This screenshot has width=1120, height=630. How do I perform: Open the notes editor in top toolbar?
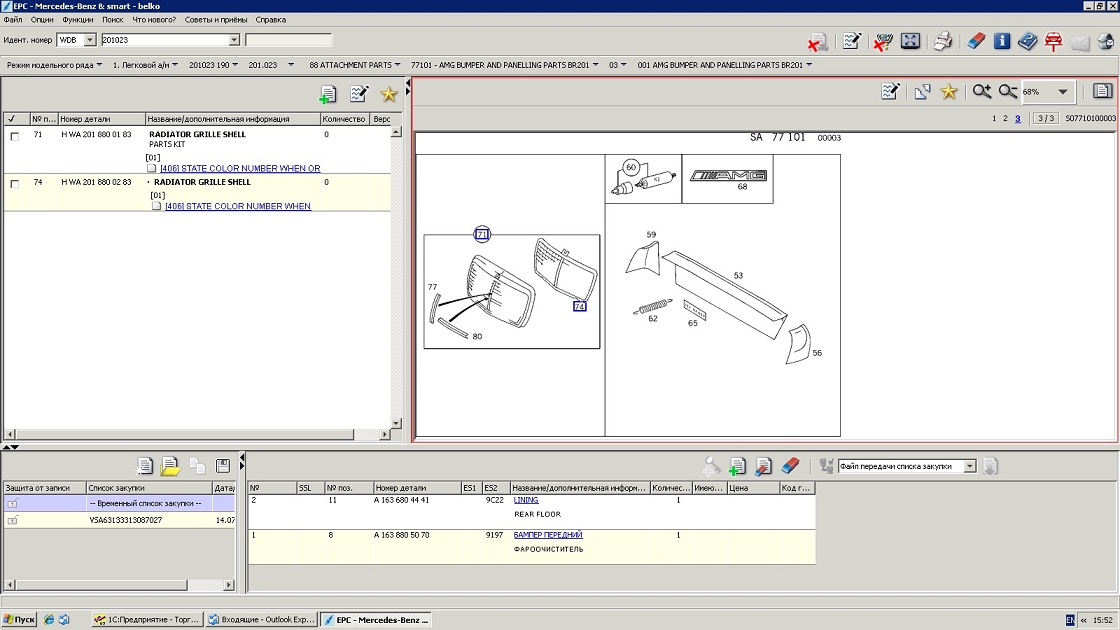pyautogui.click(x=851, y=41)
